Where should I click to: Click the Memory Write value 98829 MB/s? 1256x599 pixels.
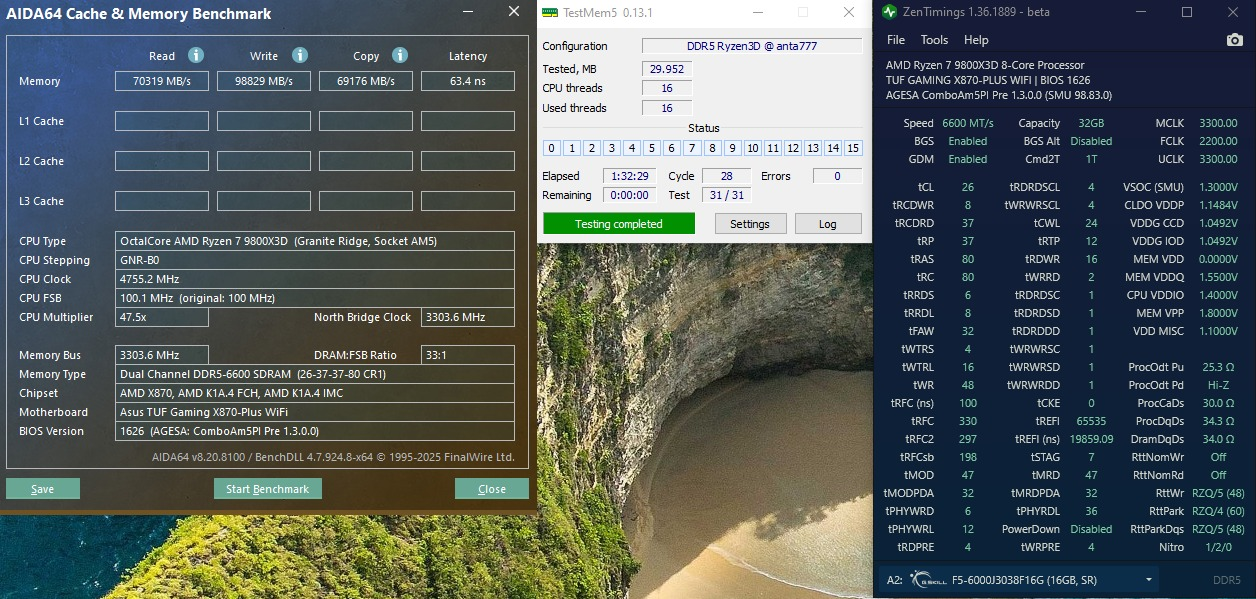pos(264,81)
